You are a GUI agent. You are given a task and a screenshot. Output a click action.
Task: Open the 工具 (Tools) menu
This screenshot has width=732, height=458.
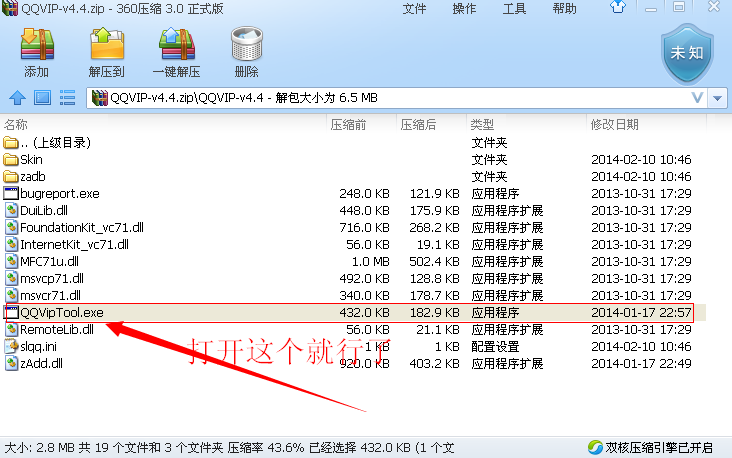coord(514,8)
